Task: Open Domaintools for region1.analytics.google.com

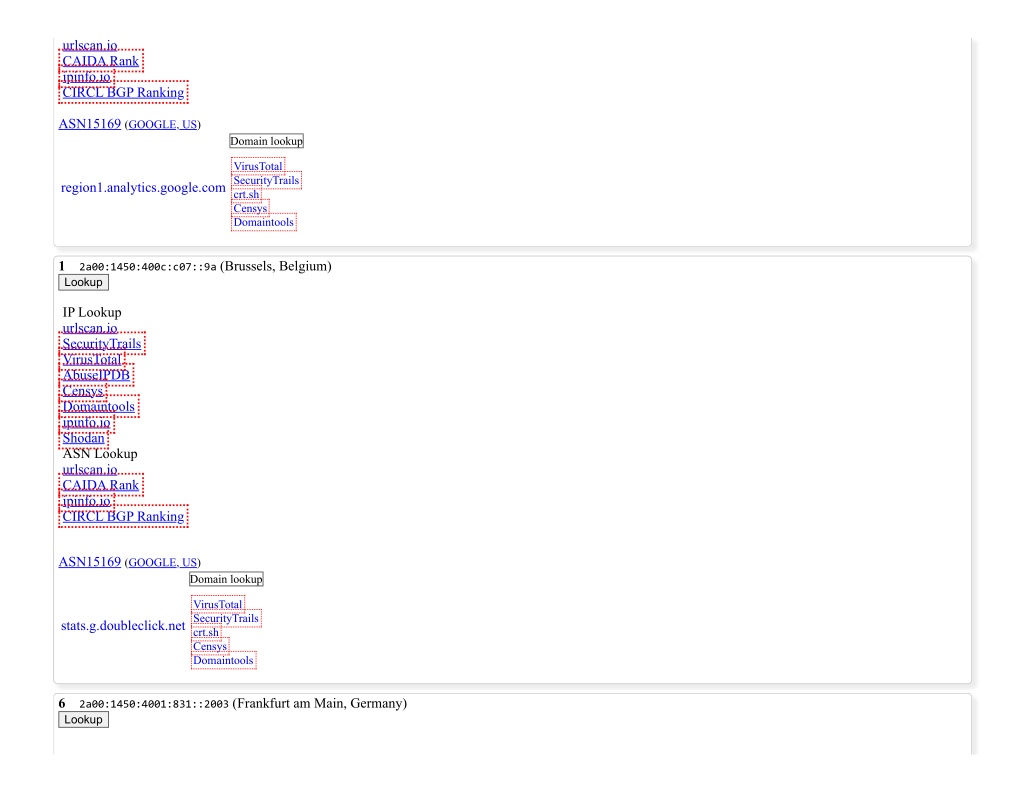Action: [264, 222]
